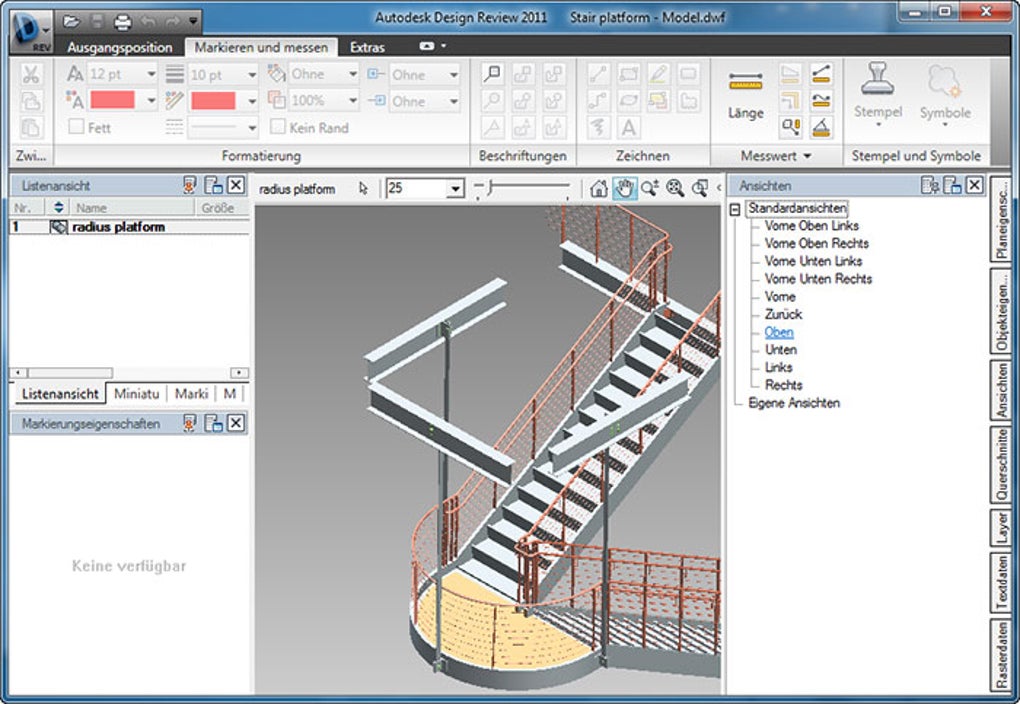Collapse the Standardansichten tree node
Screen dimensions: 1020x704
click(x=736, y=209)
